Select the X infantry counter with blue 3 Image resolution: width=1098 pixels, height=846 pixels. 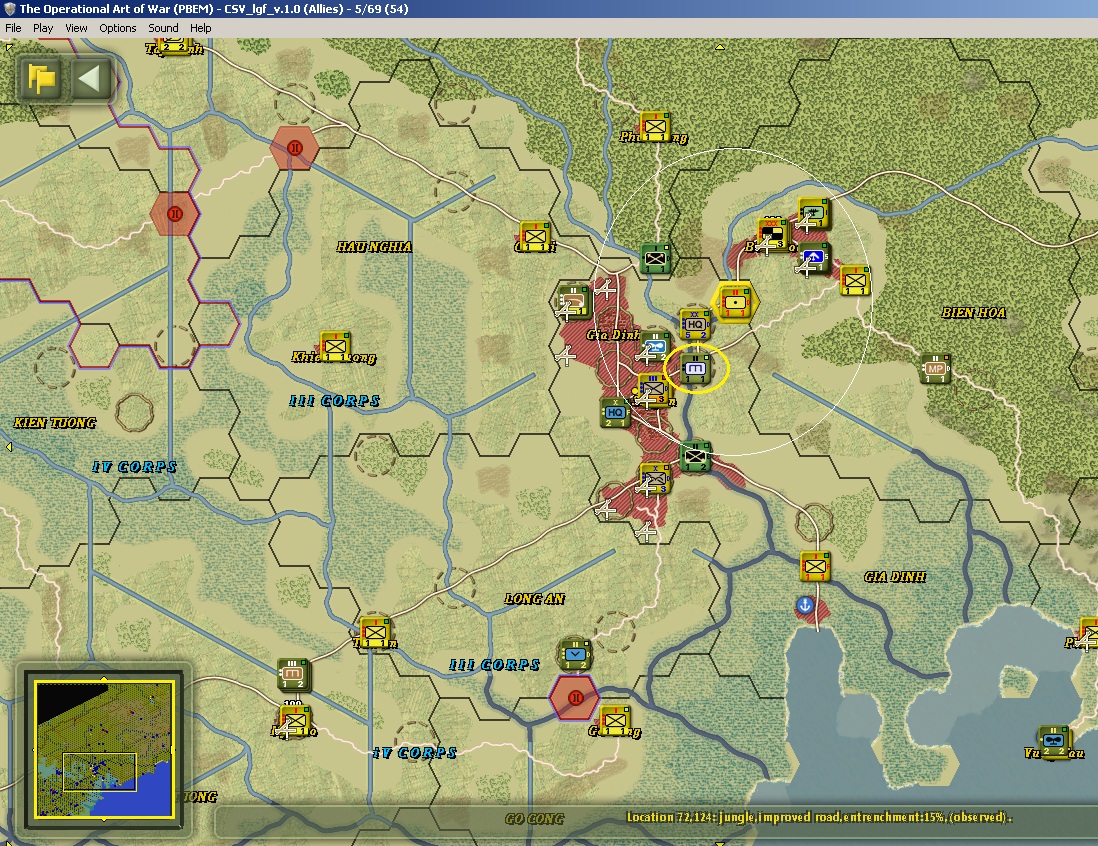pos(655,479)
